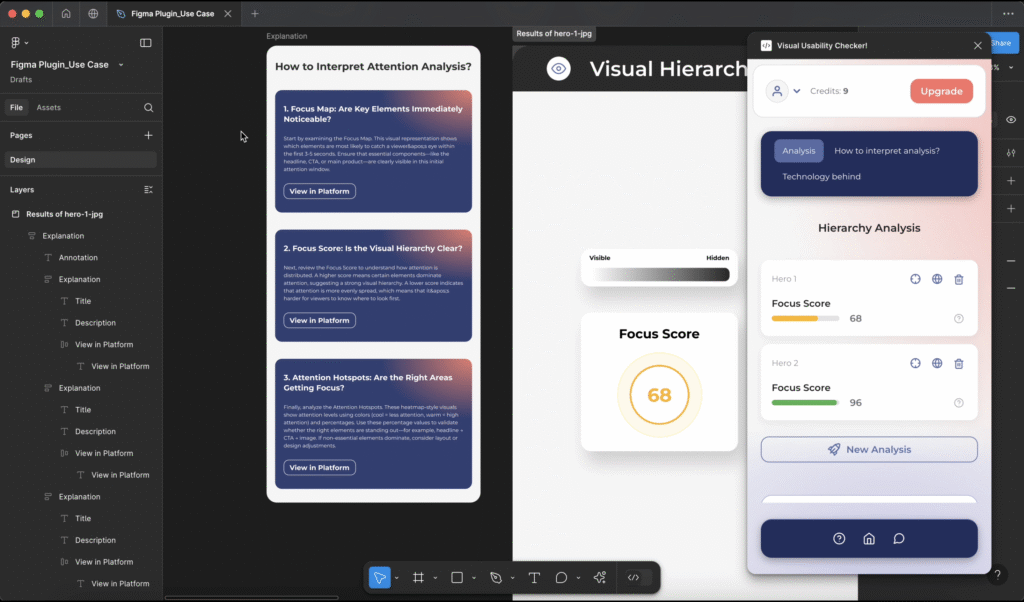The height and width of the screenshot is (602, 1024).
Task: Add a new page with plus icon
Action: 148,135
